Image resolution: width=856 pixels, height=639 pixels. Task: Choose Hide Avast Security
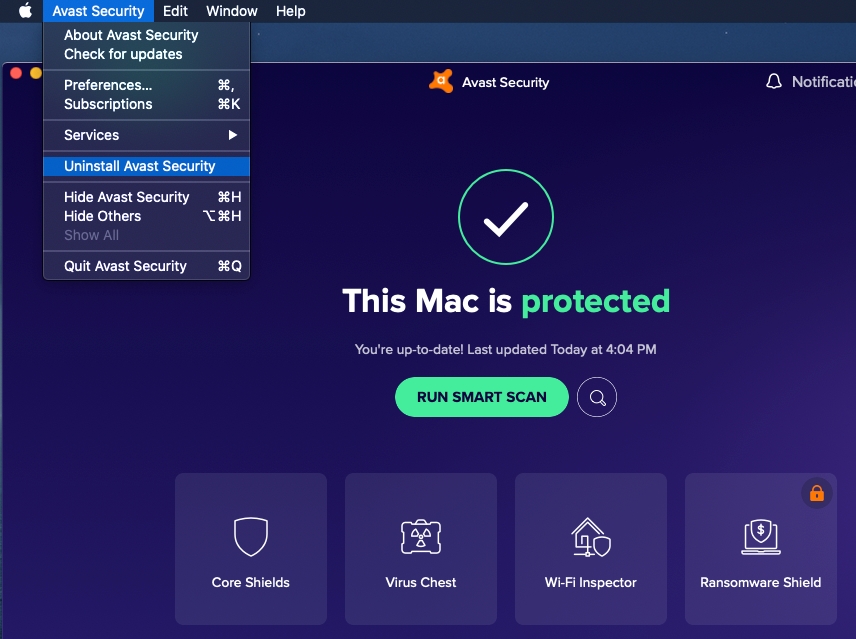(x=146, y=197)
